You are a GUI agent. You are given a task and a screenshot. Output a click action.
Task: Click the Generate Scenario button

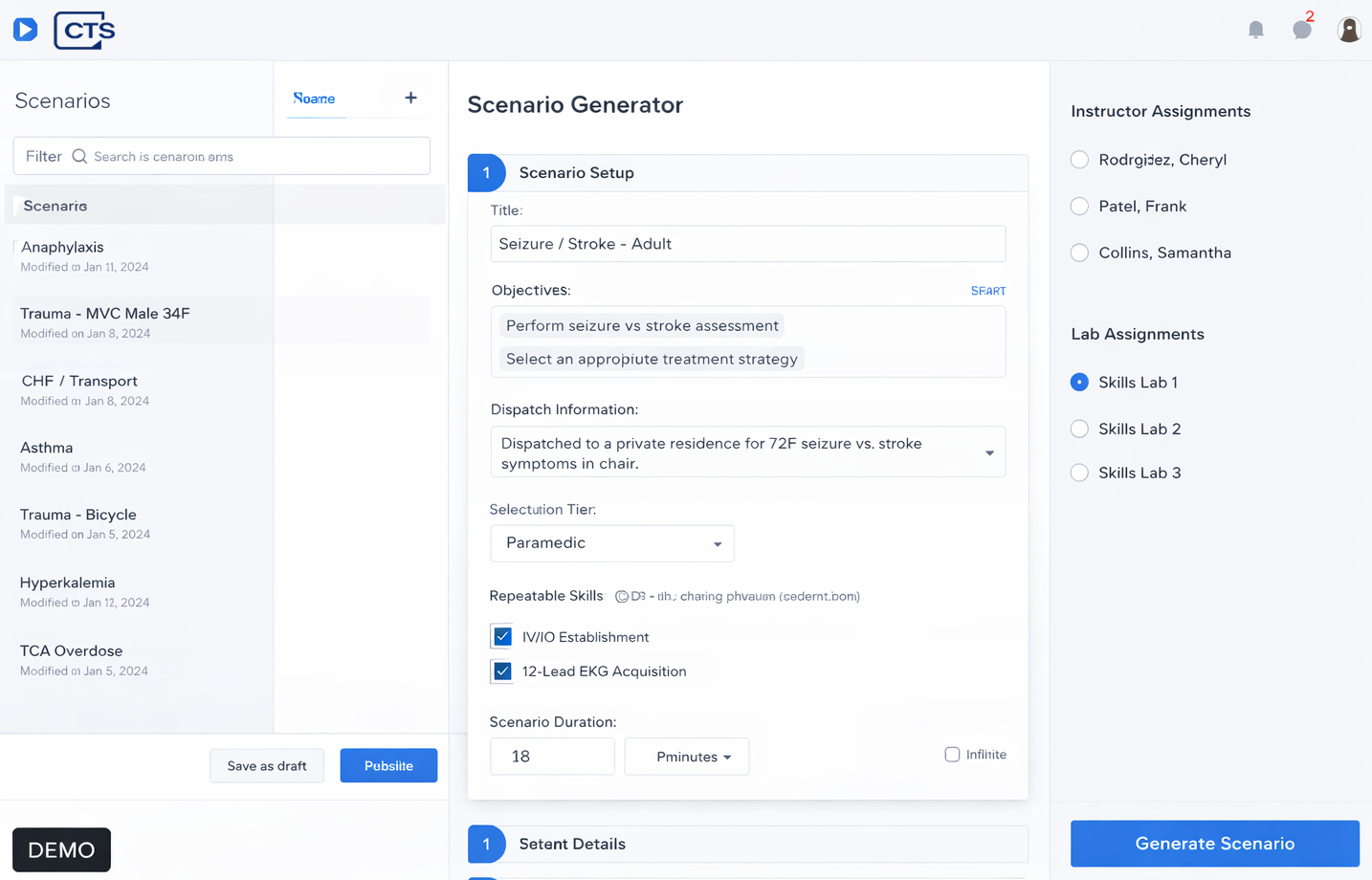tap(1215, 844)
